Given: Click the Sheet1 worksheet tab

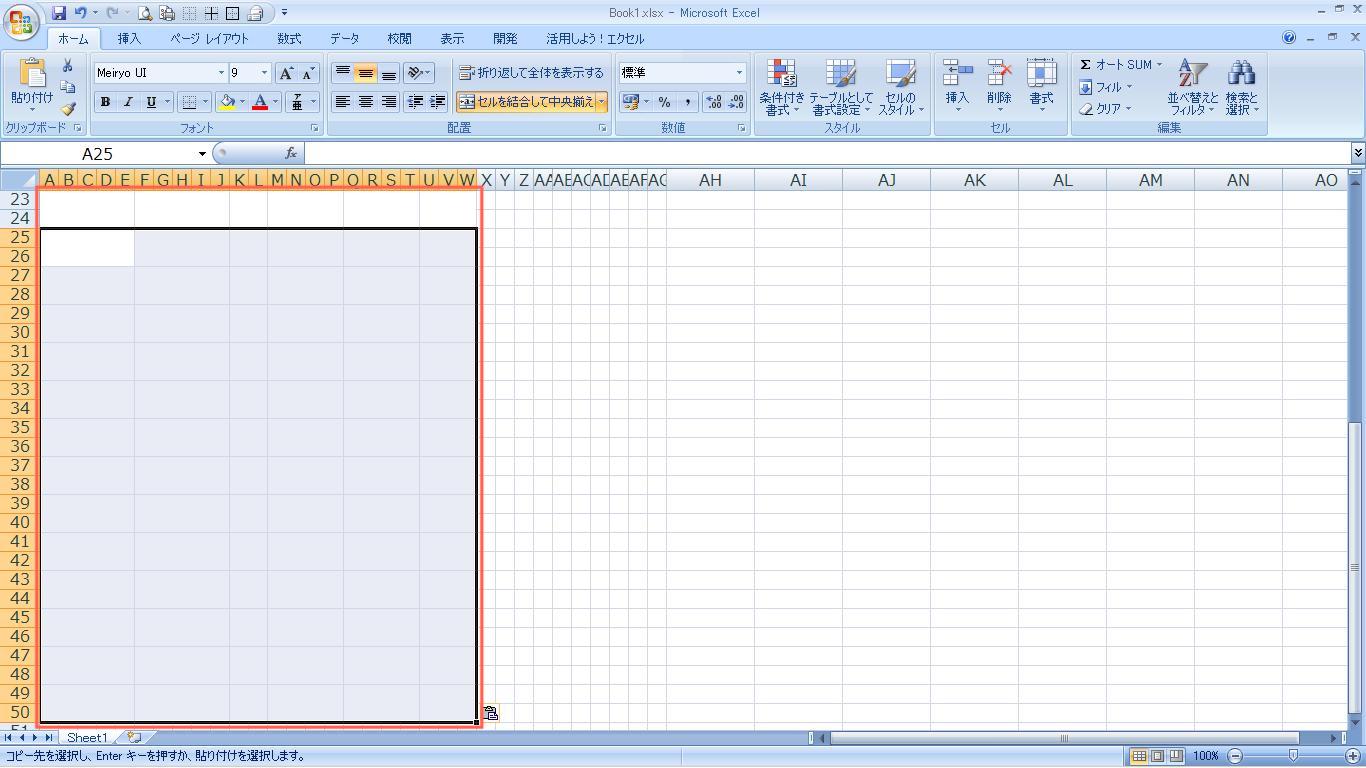Looking at the screenshot, I should [x=87, y=738].
